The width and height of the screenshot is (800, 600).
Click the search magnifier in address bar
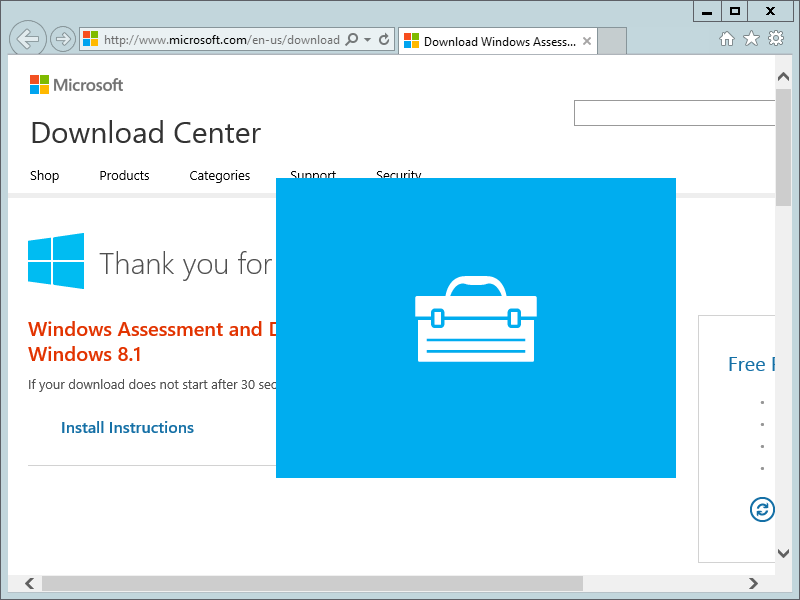click(350, 40)
